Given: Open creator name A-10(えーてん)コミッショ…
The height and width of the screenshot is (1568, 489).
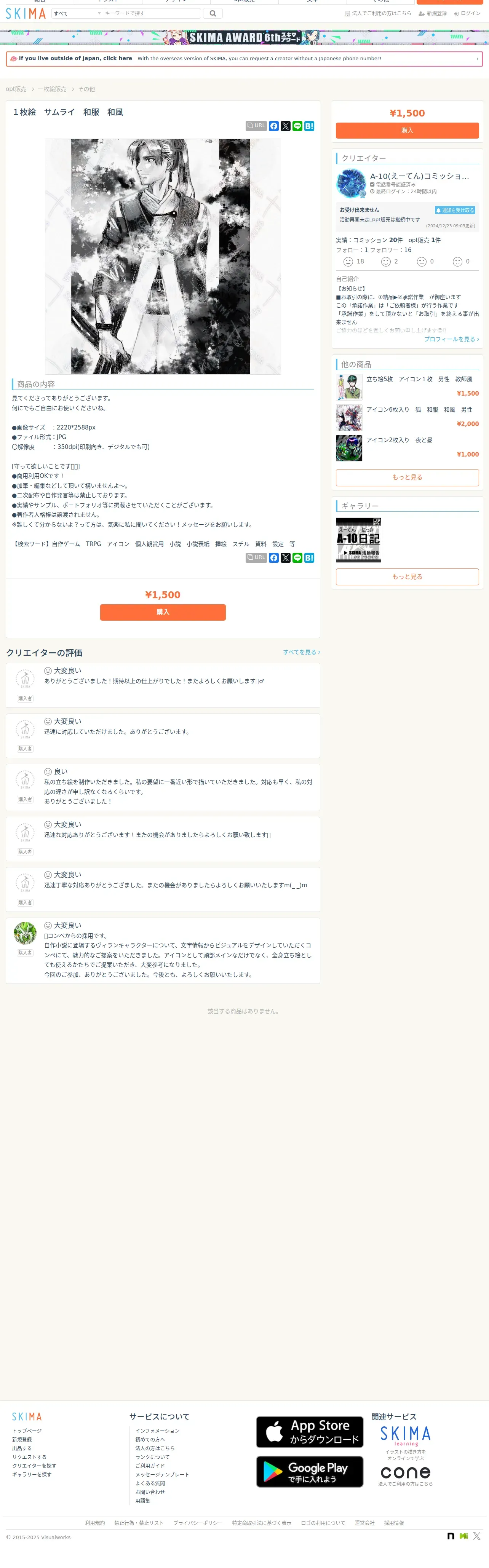Looking at the screenshot, I should 420,176.
